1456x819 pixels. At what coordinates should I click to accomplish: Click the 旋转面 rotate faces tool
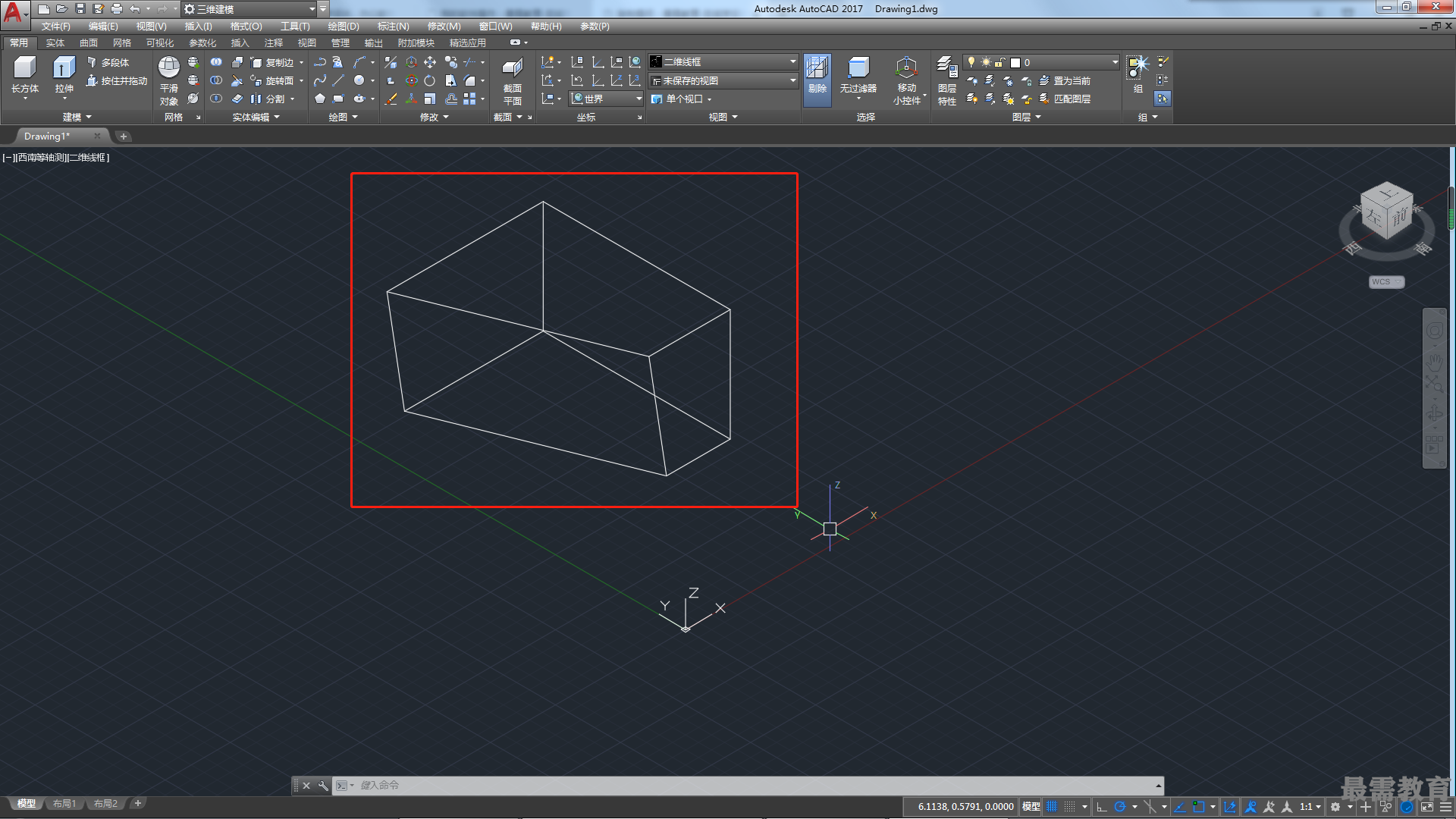point(272,80)
